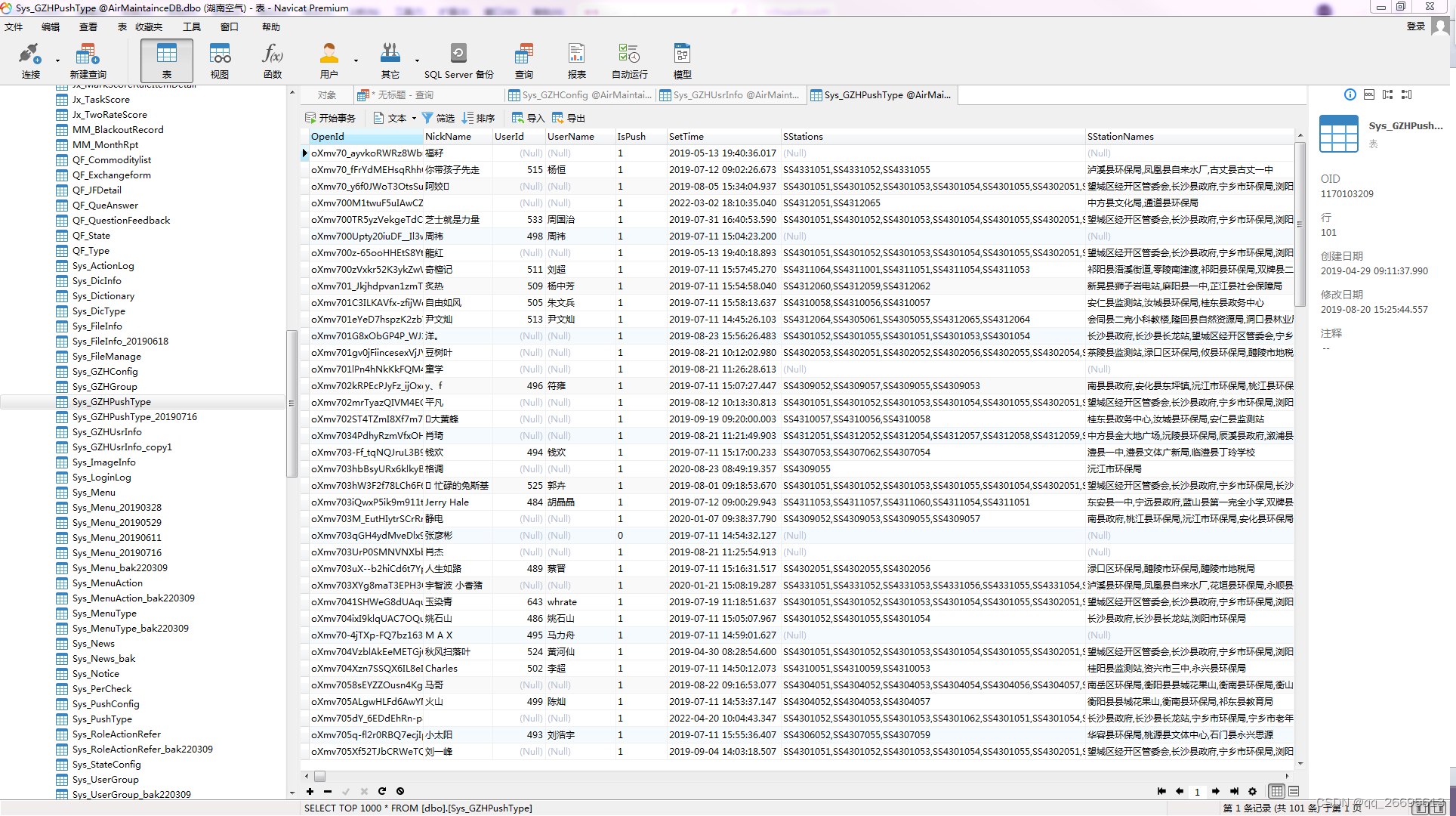Screen dimensions: 1456x816
Task: Click the 开始事务 (begin transaction) button
Action: coord(330,118)
